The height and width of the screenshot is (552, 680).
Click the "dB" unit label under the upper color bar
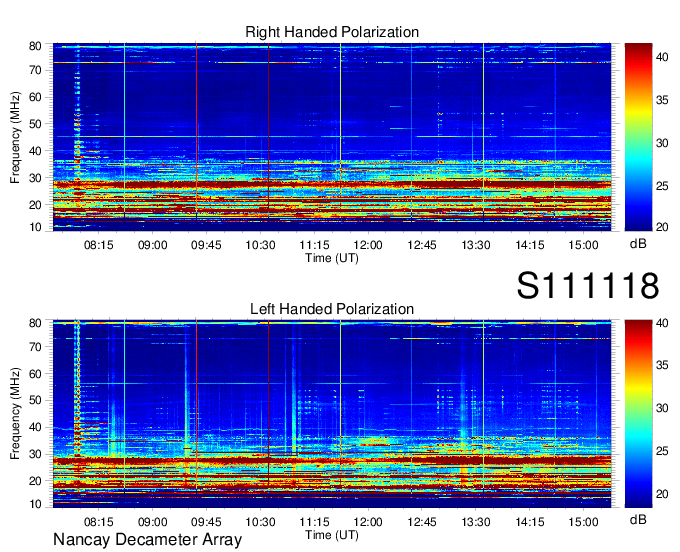(638, 244)
